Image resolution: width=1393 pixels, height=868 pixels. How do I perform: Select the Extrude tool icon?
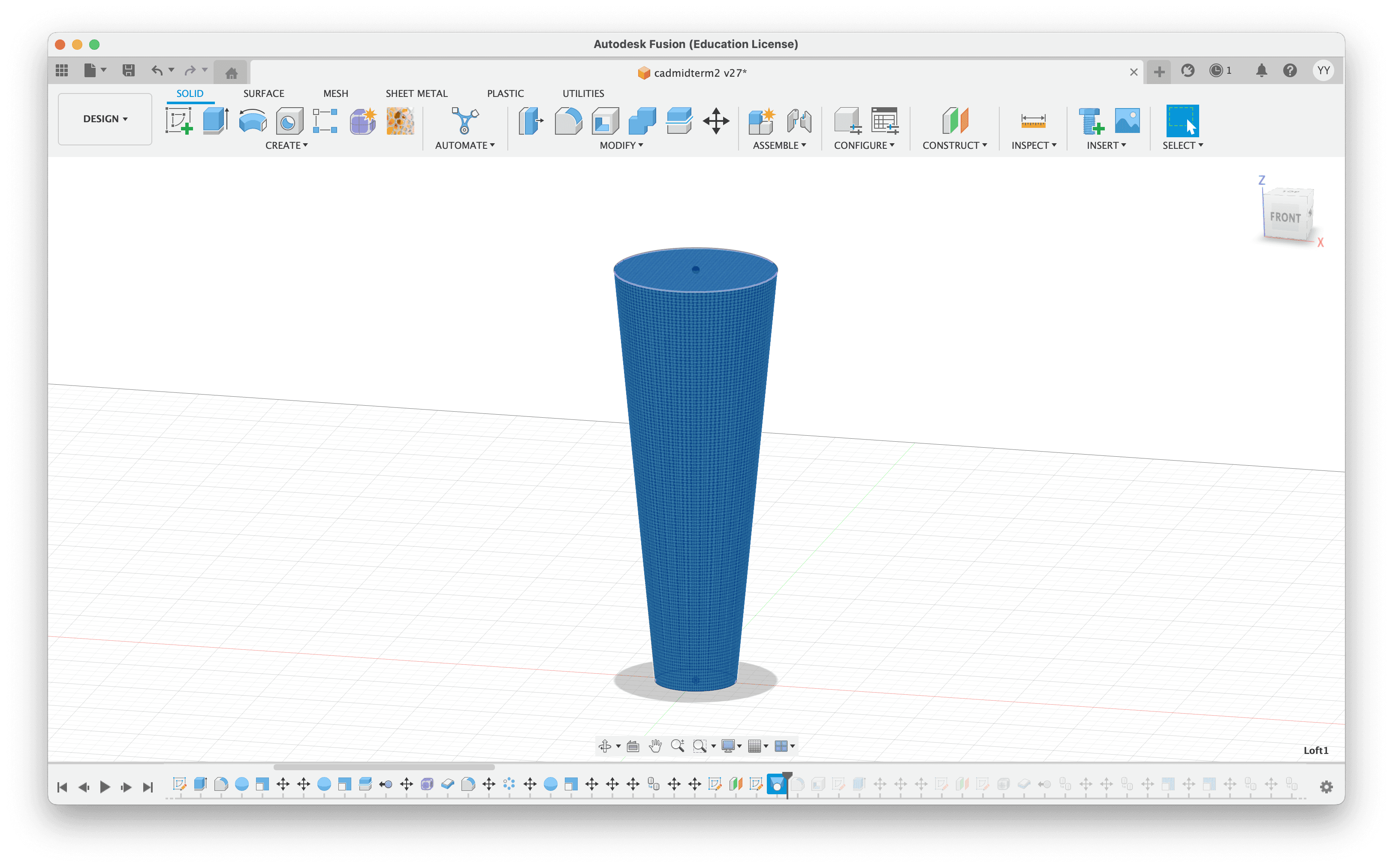215,121
